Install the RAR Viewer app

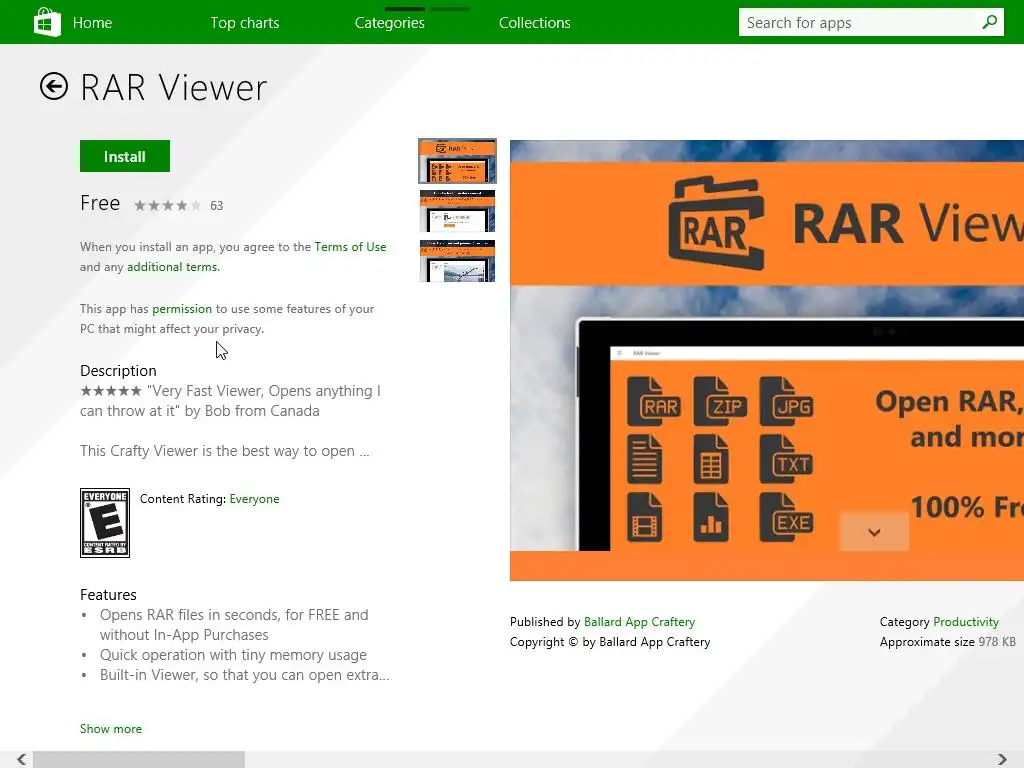click(x=125, y=156)
